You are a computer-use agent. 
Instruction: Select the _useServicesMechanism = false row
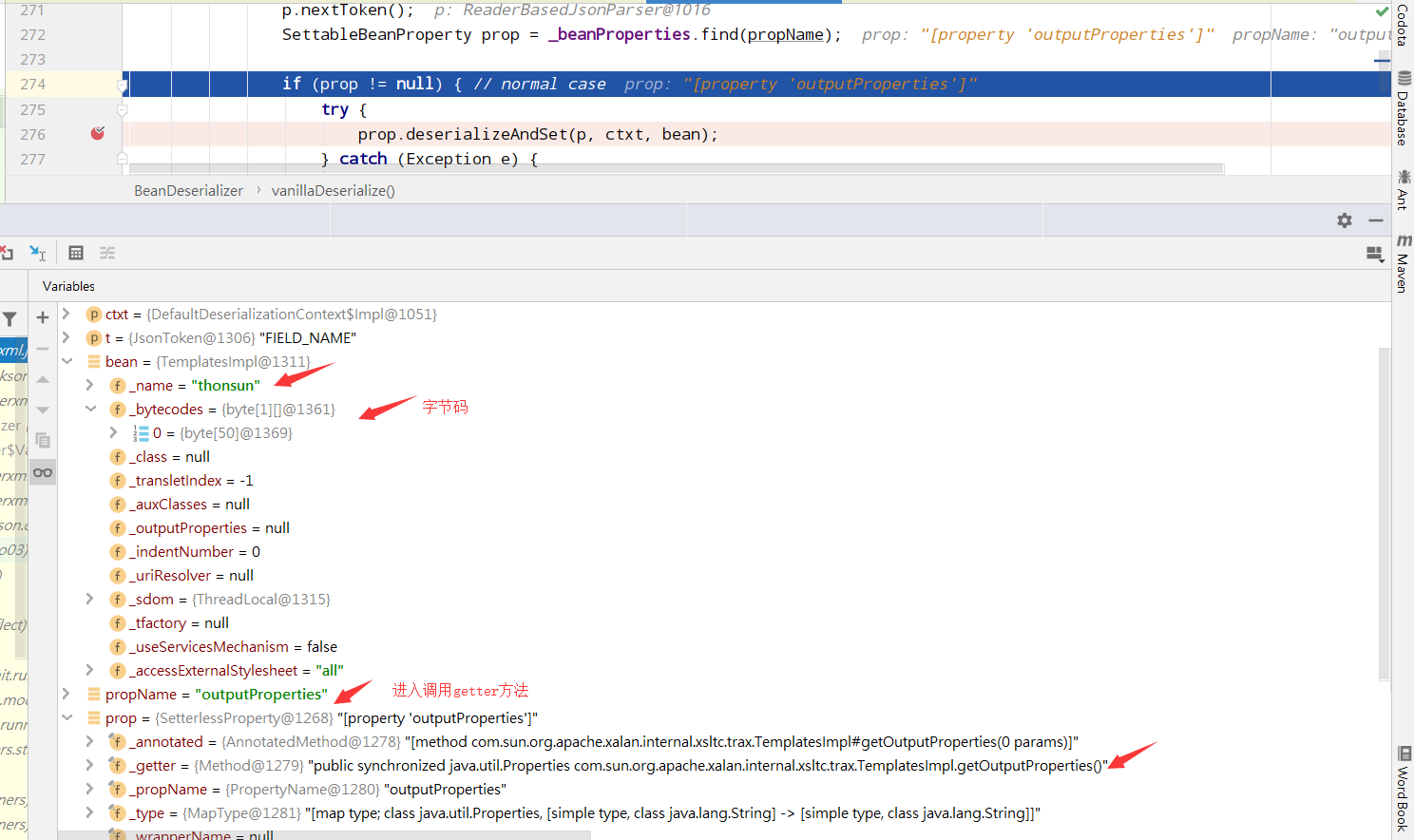(717, 646)
